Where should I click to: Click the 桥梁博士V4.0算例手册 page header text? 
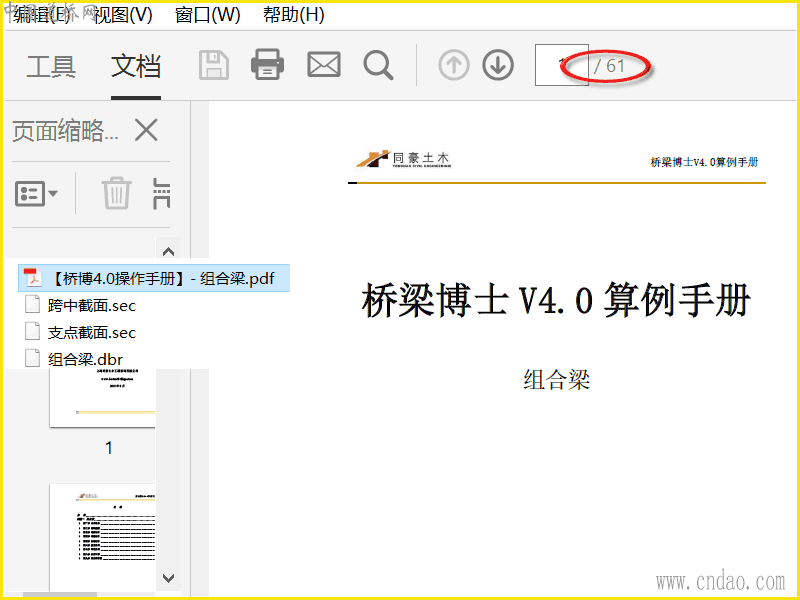[704, 162]
